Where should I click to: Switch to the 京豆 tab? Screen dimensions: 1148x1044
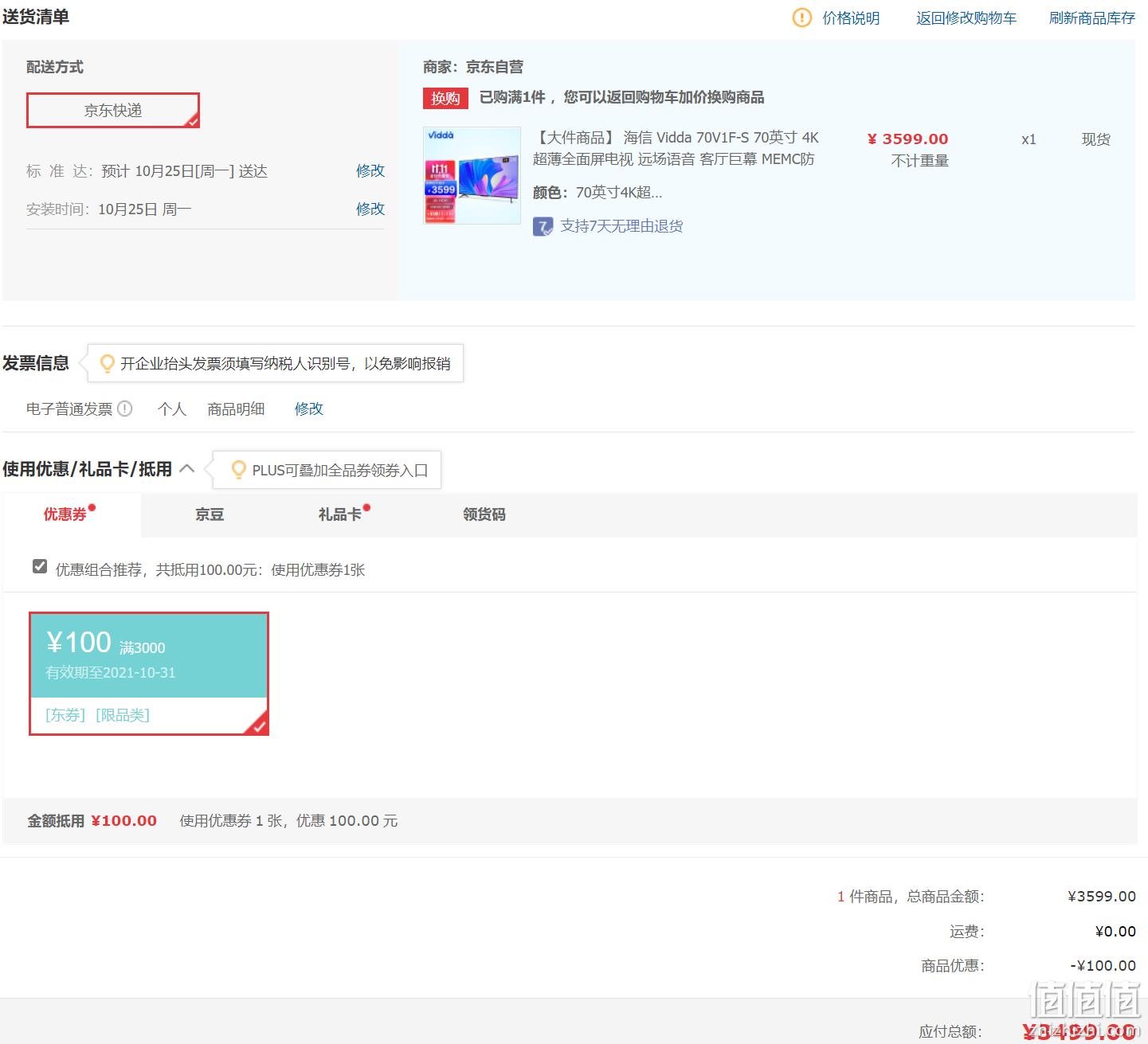[x=210, y=514]
